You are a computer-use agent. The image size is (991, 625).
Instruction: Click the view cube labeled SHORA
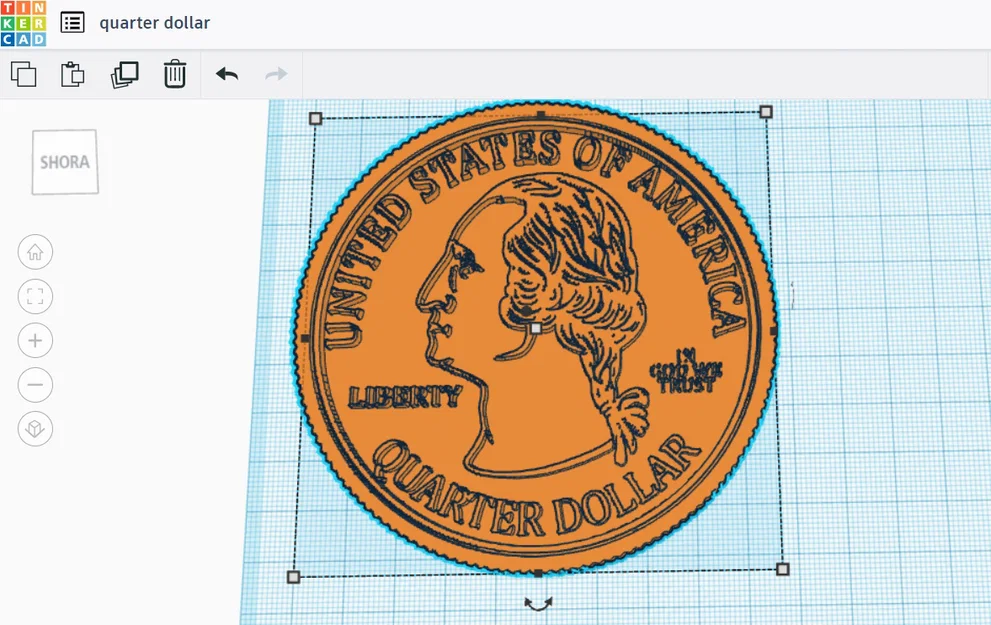tap(65, 162)
